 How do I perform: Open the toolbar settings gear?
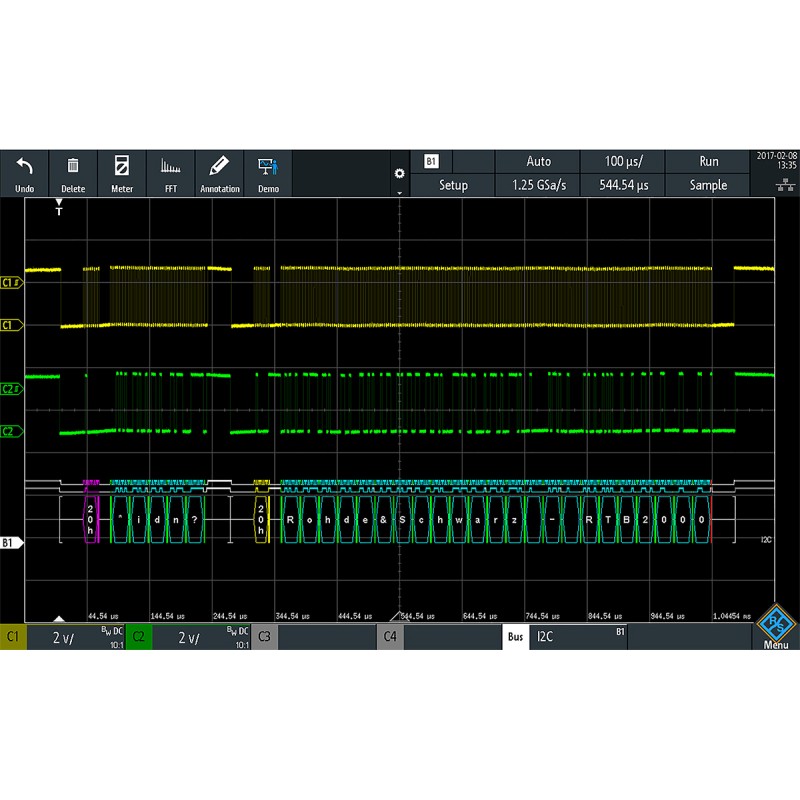pos(400,172)
